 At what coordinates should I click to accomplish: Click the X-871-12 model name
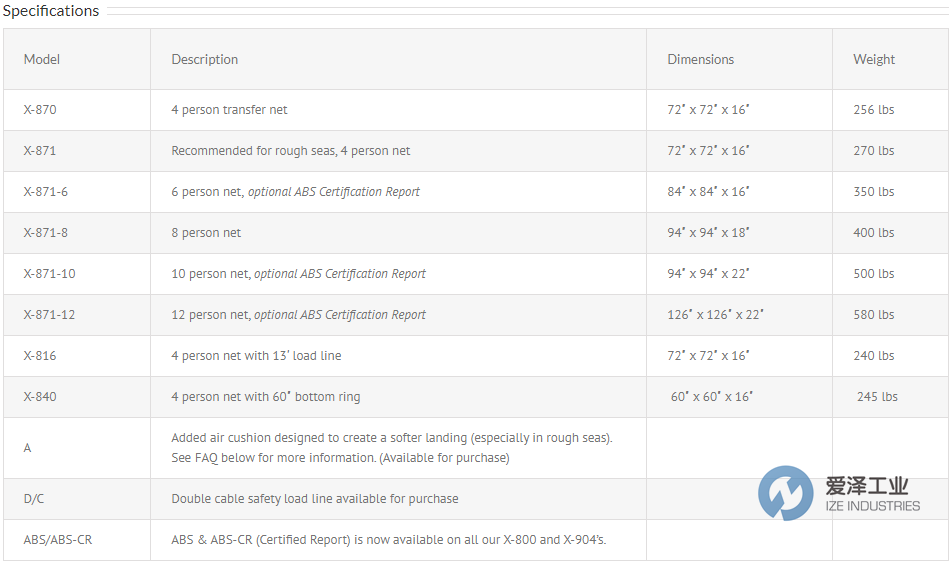[x=49, y=315]
